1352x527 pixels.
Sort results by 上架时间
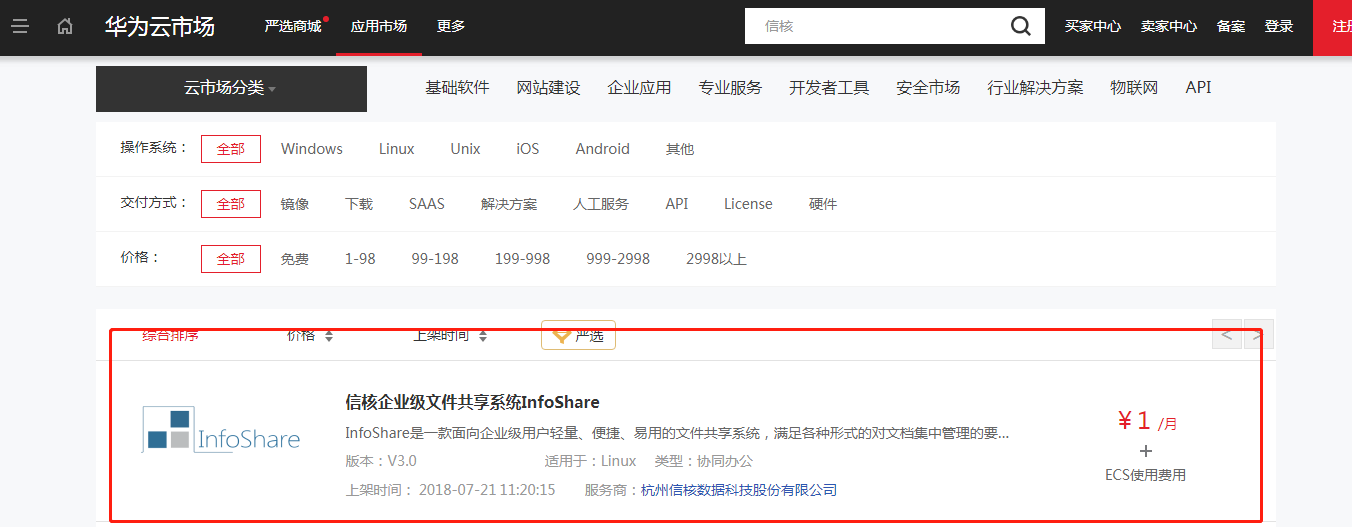[x=450, y=336]
